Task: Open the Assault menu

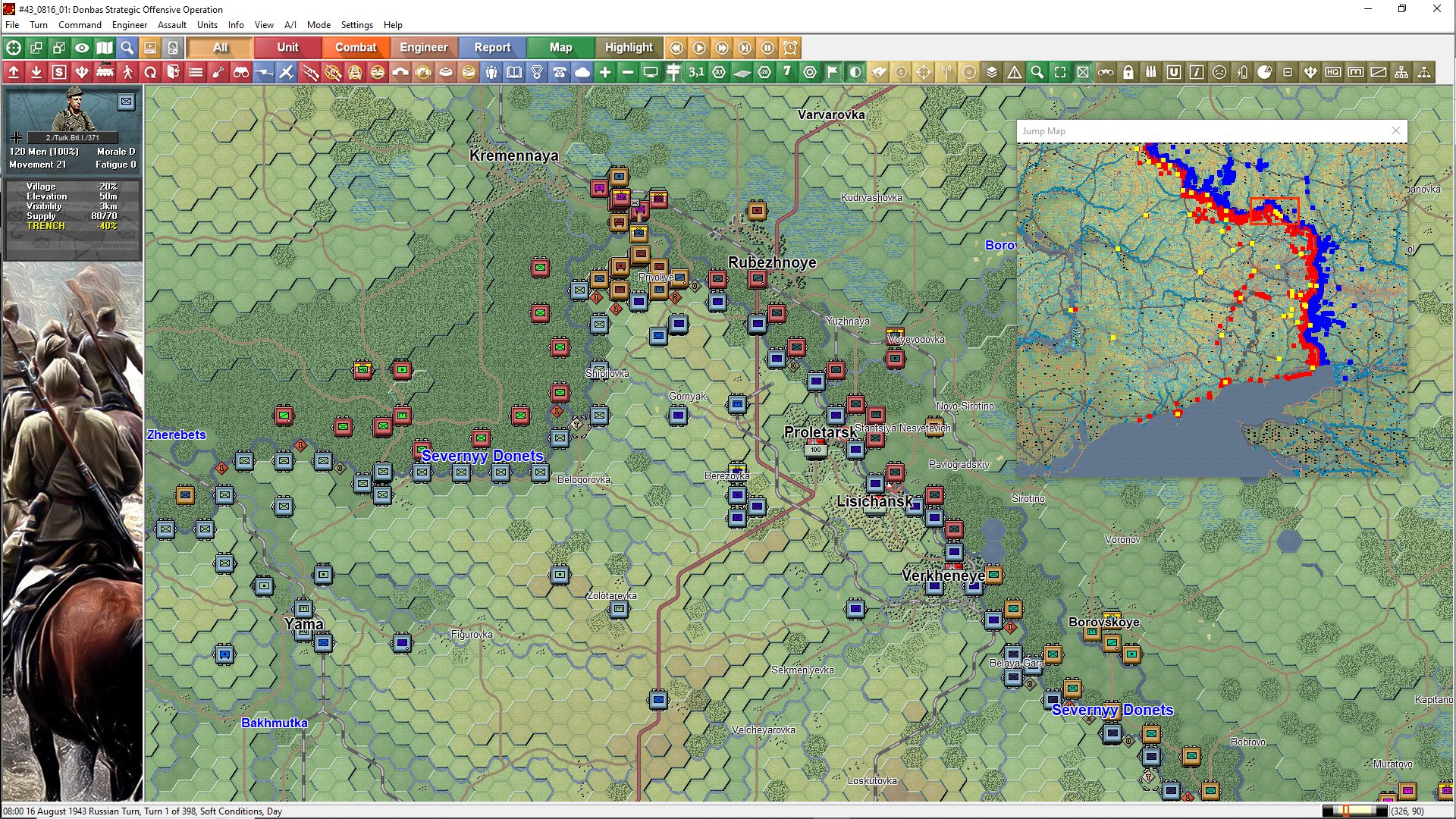Action: click(x=171, y=25)
